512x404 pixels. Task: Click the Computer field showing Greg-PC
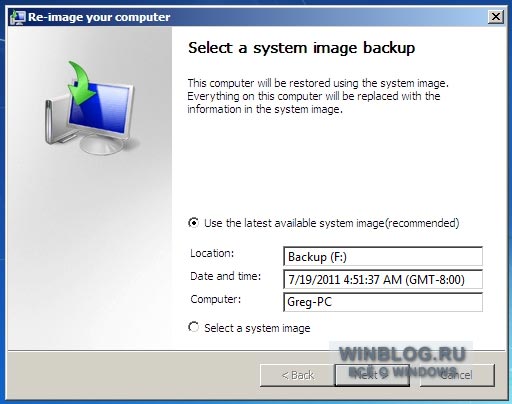coord(383,302)
